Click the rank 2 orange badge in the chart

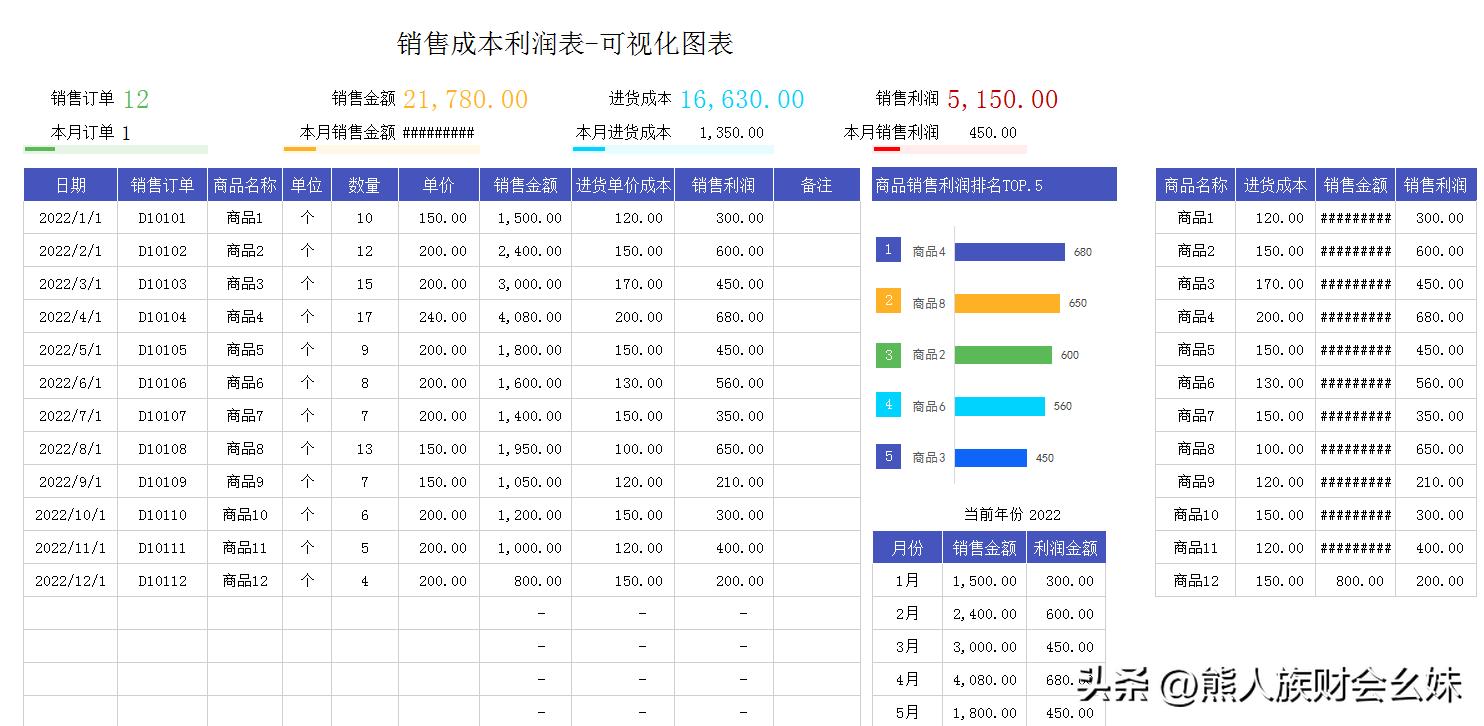tap(888, 302)
